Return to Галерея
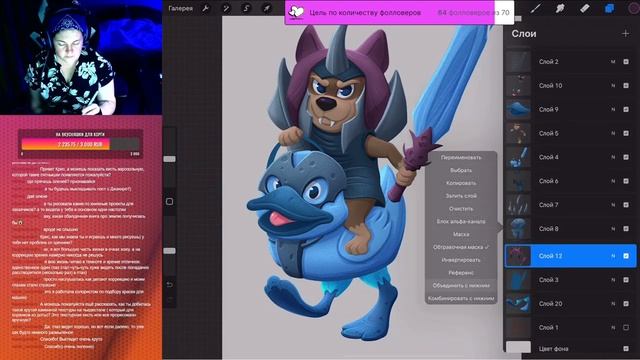 [x=180, y=8]
